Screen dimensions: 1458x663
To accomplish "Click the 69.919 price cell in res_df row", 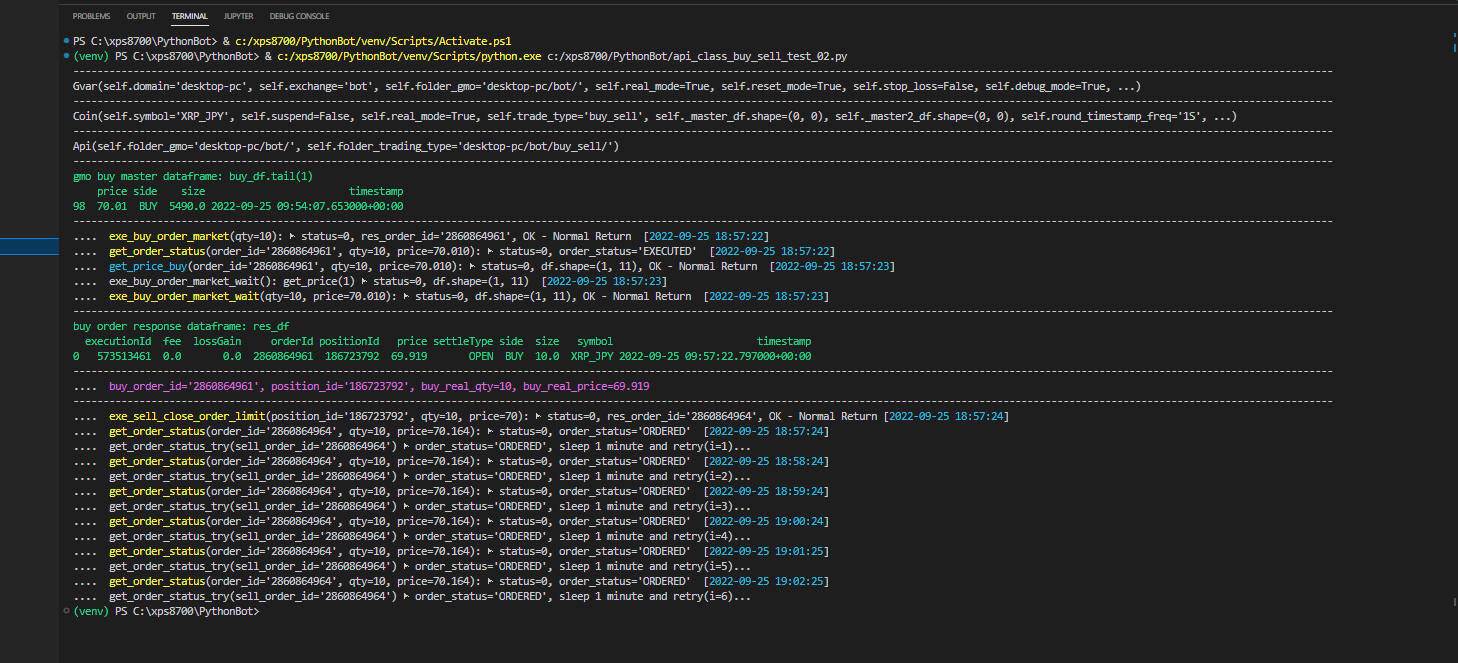I will pyautogui.click(x=408, y=356).
